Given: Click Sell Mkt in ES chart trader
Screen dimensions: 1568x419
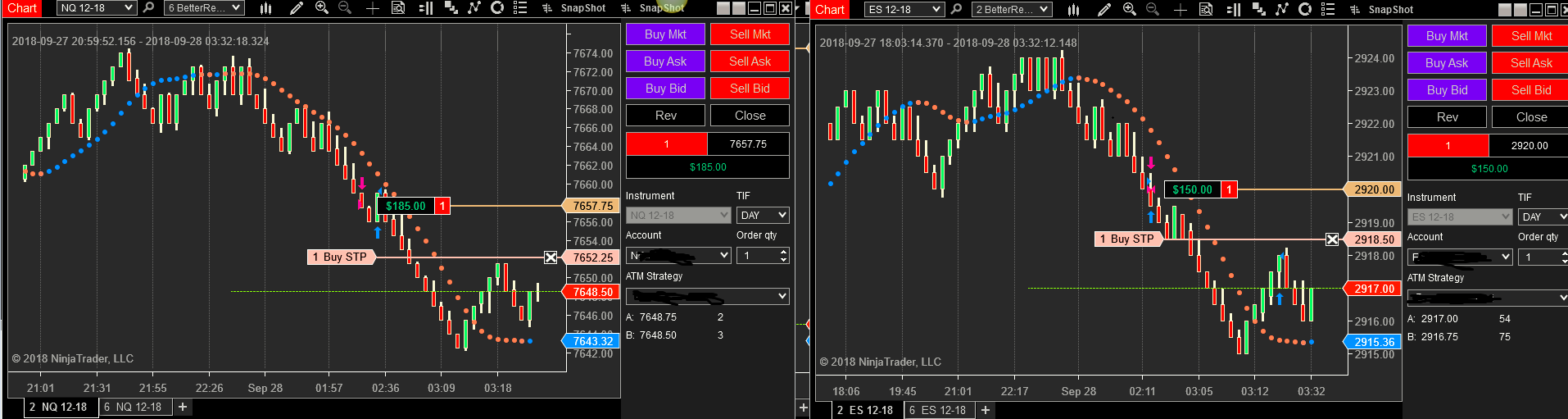Looking at the screenshot, I should (x=1529, y=36).
